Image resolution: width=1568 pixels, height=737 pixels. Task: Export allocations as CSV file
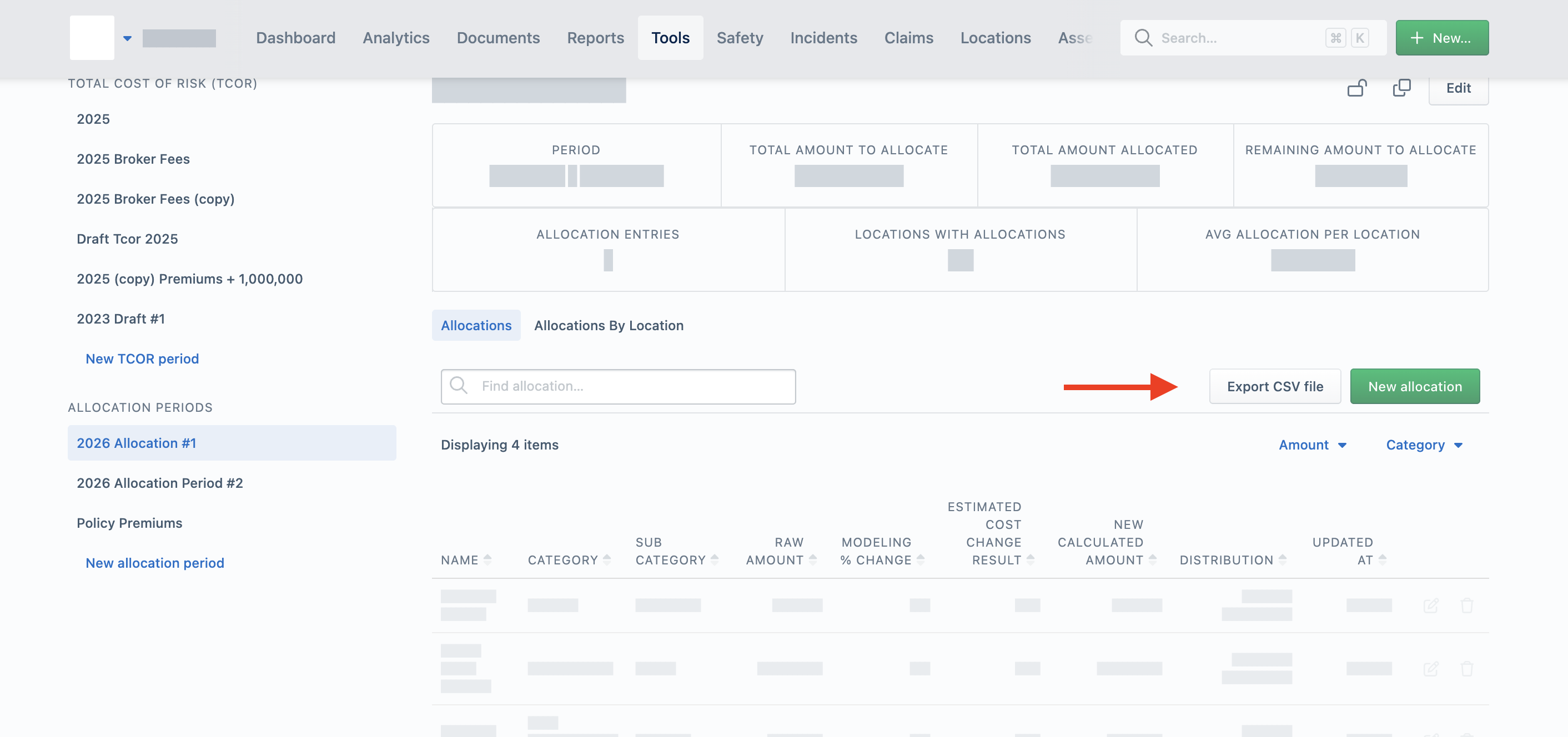(1275, 386)
